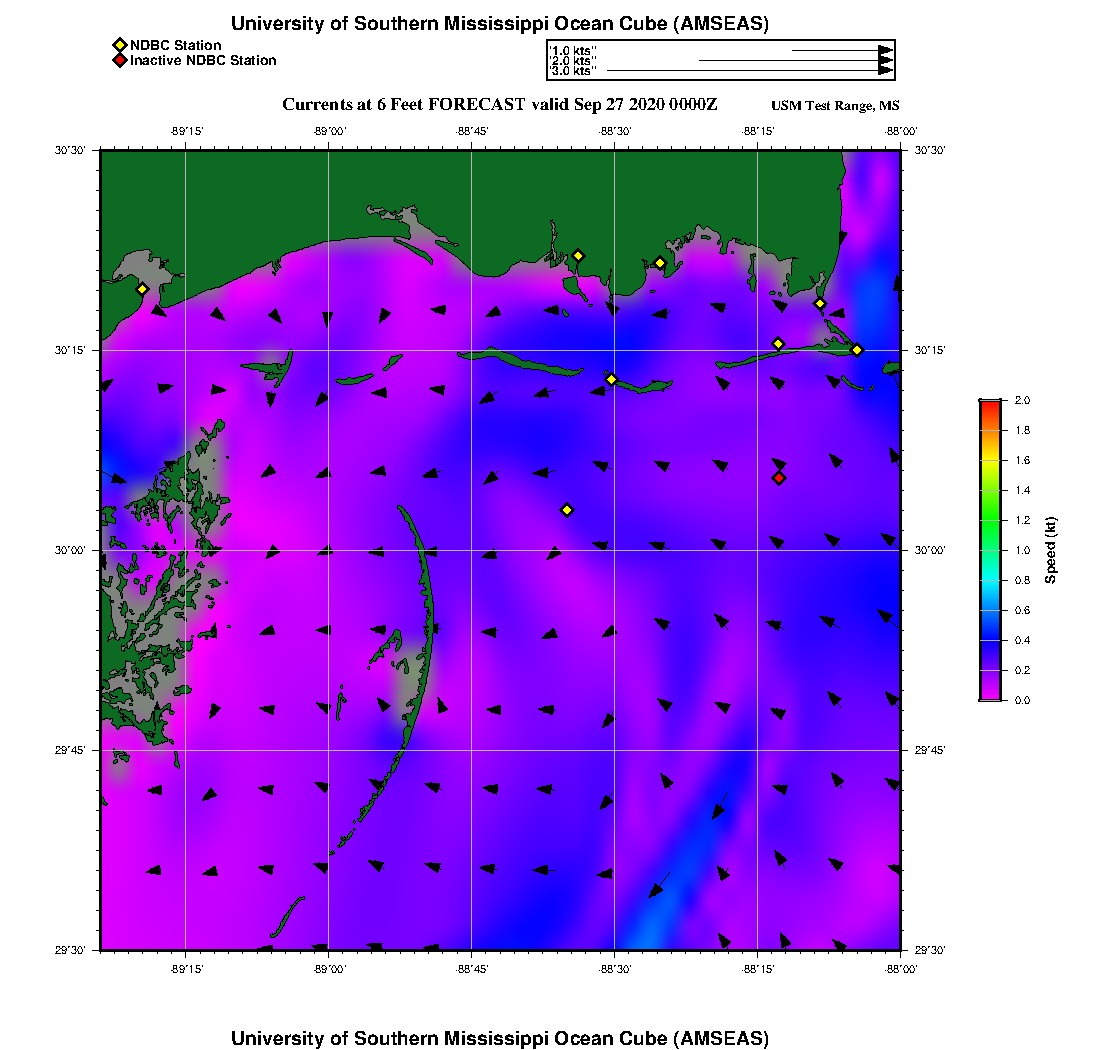Click the red Inactive NDBC Station legend diamond
The width and height of the screenshot is (1100, 1050).
(x=119, y=61)
